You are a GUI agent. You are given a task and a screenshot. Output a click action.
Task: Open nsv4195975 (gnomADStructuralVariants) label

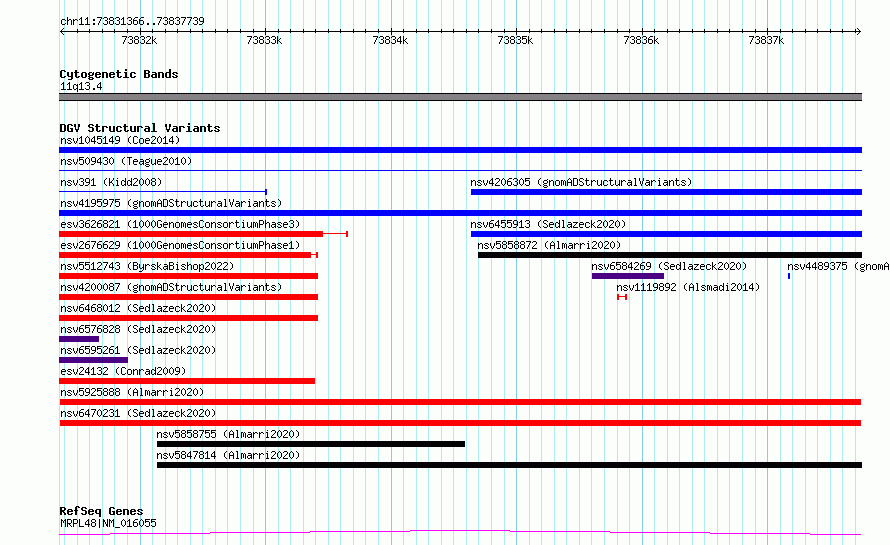coord(171,203)
